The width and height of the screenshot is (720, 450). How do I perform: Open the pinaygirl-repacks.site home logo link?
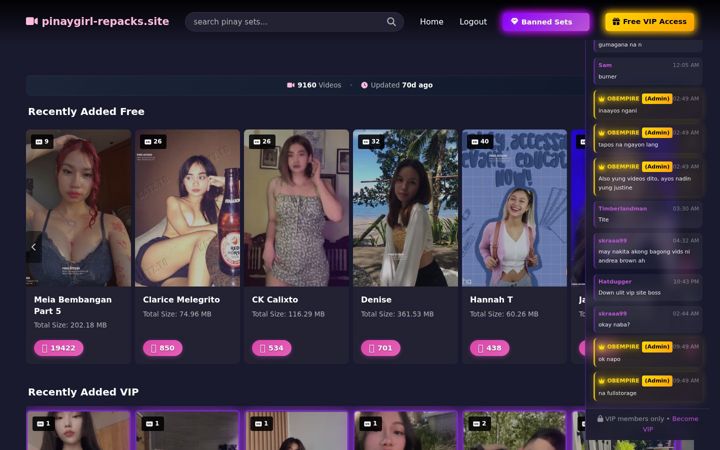tap(97, 21)
